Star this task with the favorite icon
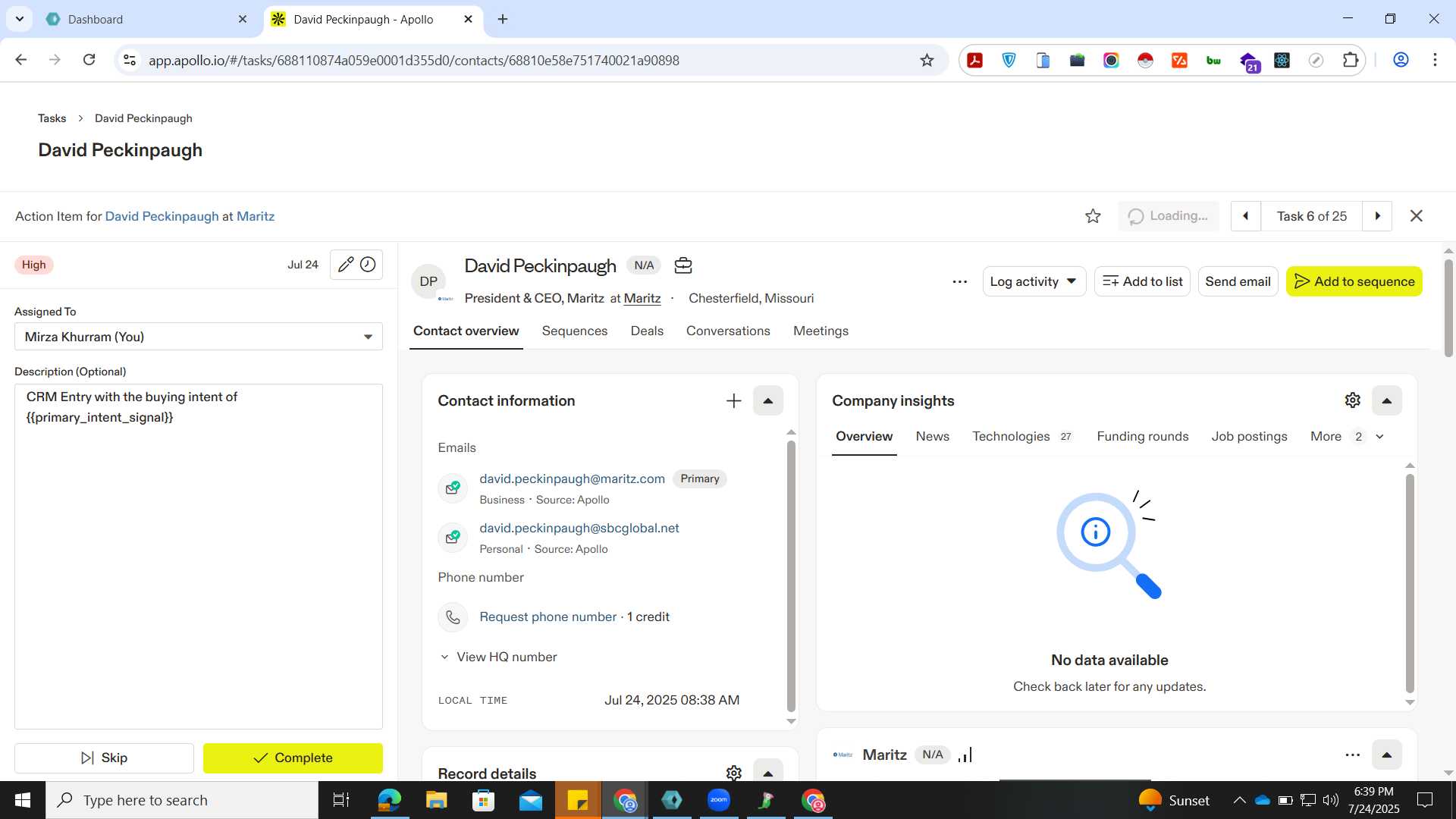The image size is (1456, 819). (x=1093, y=216)
